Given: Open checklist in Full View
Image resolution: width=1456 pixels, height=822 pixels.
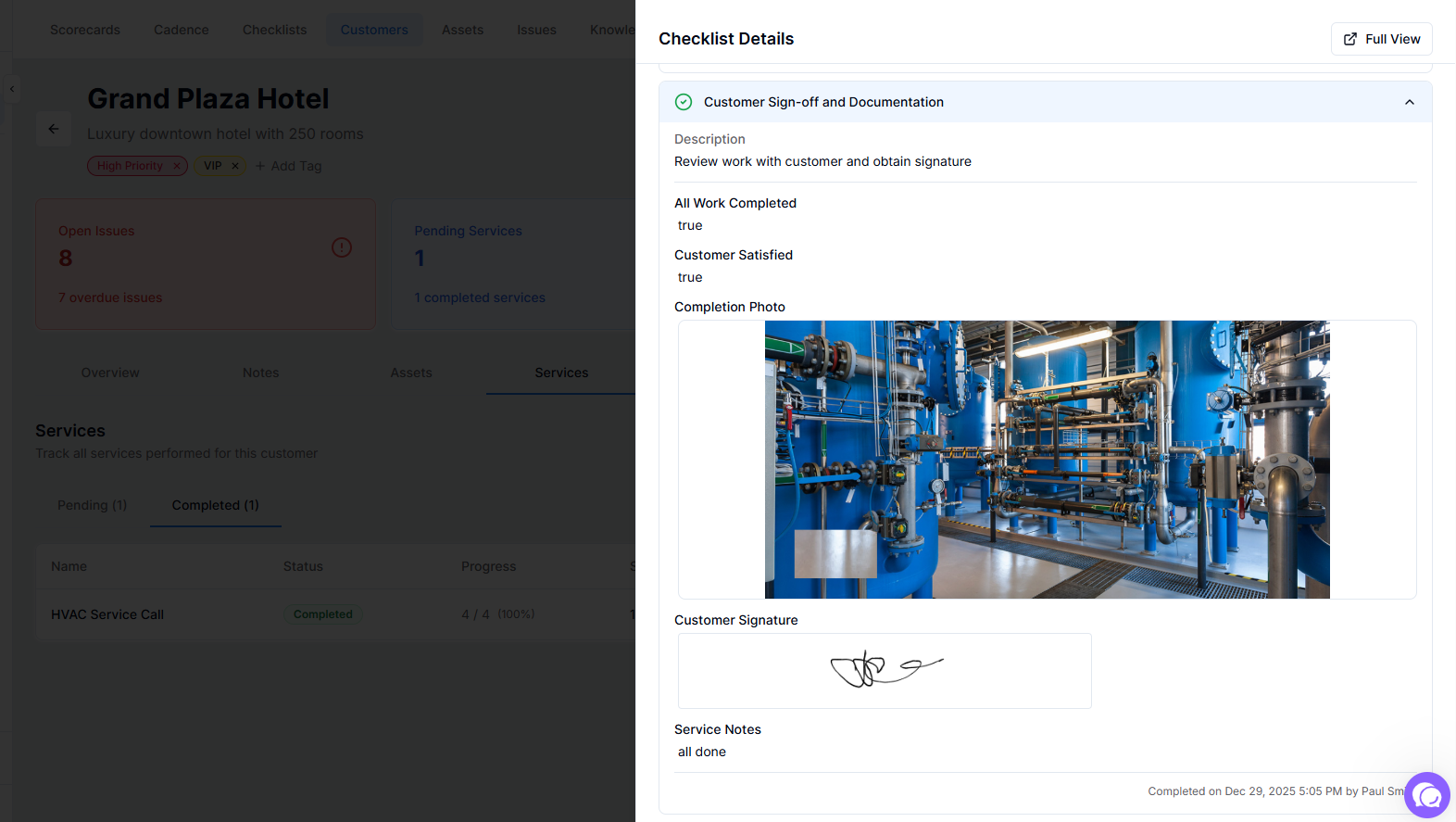Looking at the screenshot, I should tap(1381, 39).
